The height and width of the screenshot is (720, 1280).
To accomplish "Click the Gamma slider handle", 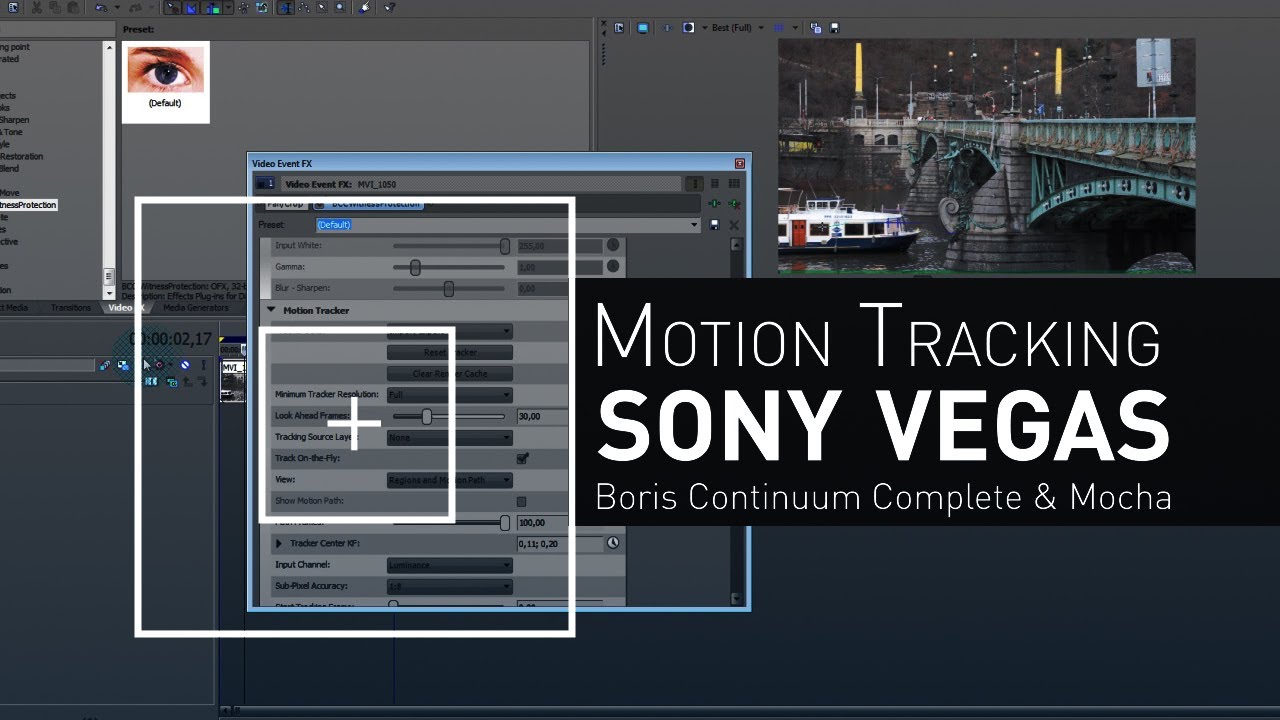I will [x=415, y=267].
